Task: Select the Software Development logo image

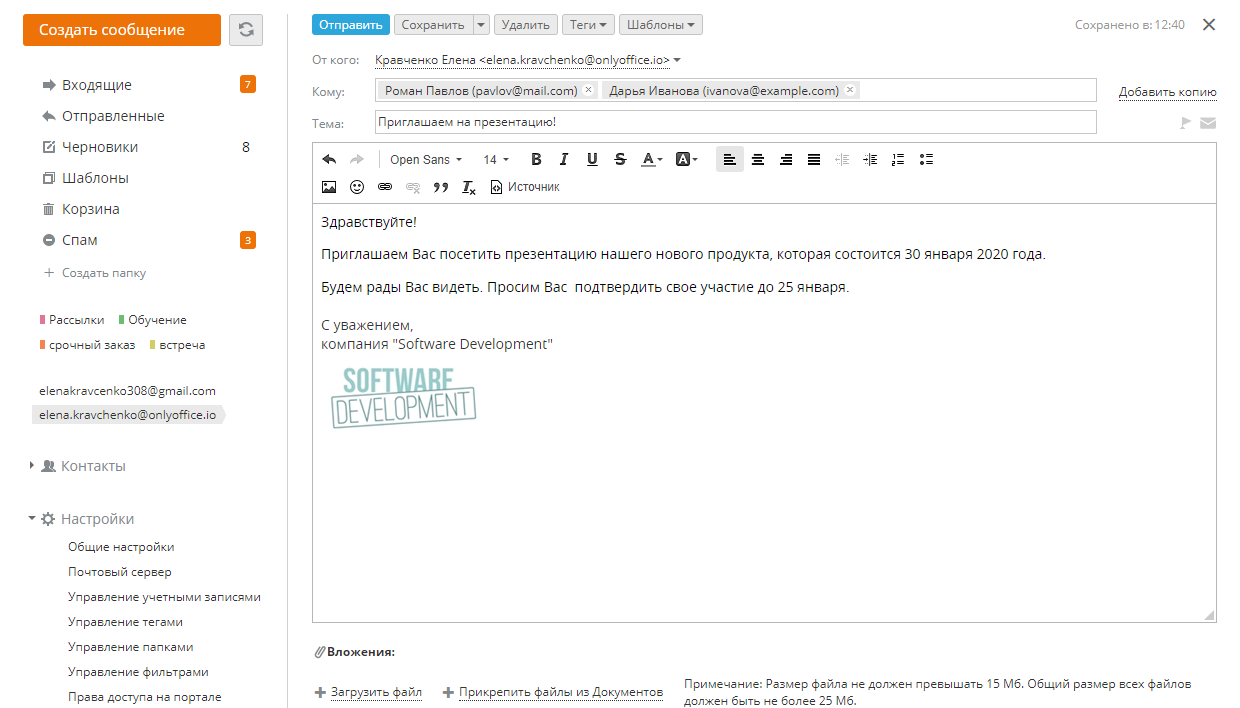Action: click(x=404, y=398)
